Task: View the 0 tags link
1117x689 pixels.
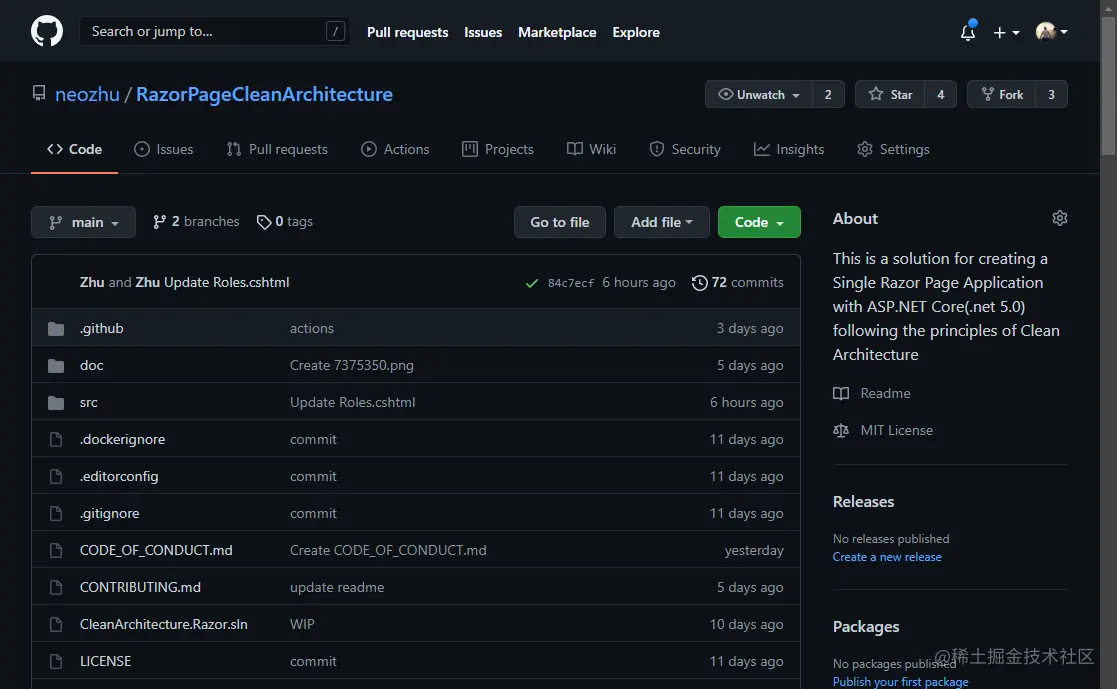Action: click(x=285, y=222)
